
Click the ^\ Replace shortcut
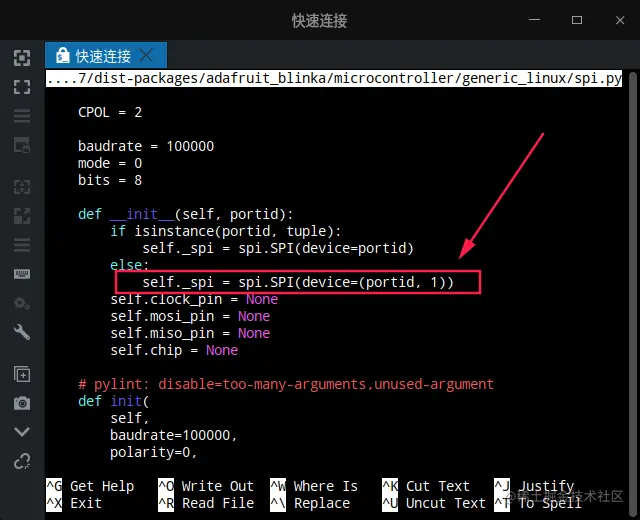[310, 503]
